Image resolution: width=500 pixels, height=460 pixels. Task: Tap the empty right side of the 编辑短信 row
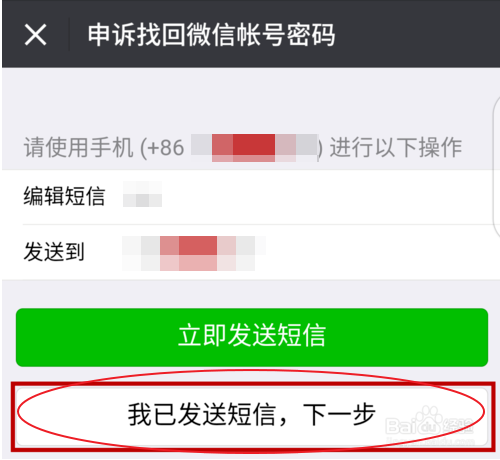[x=330, y=196]
